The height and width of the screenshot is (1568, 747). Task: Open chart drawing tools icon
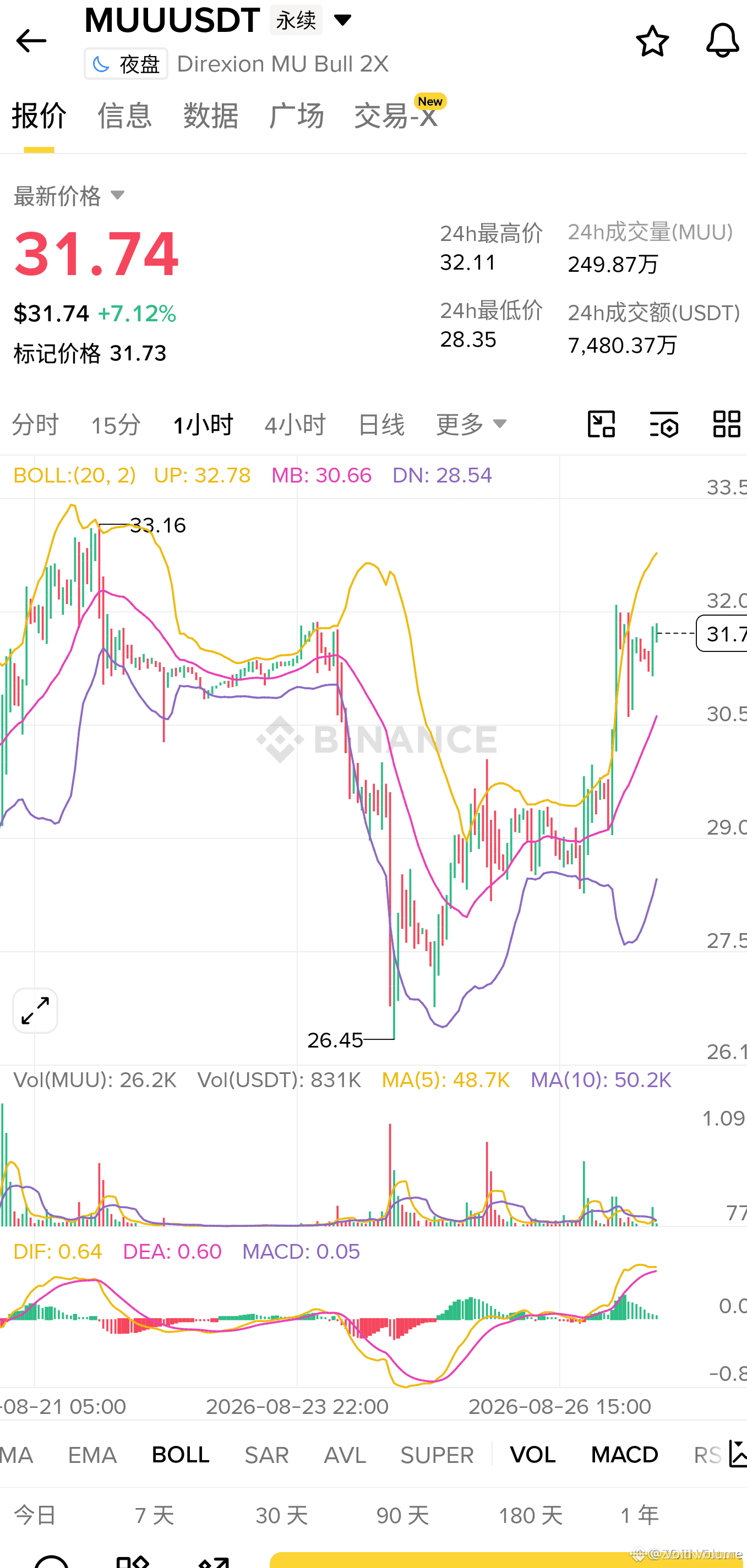[x=601, y=424]
